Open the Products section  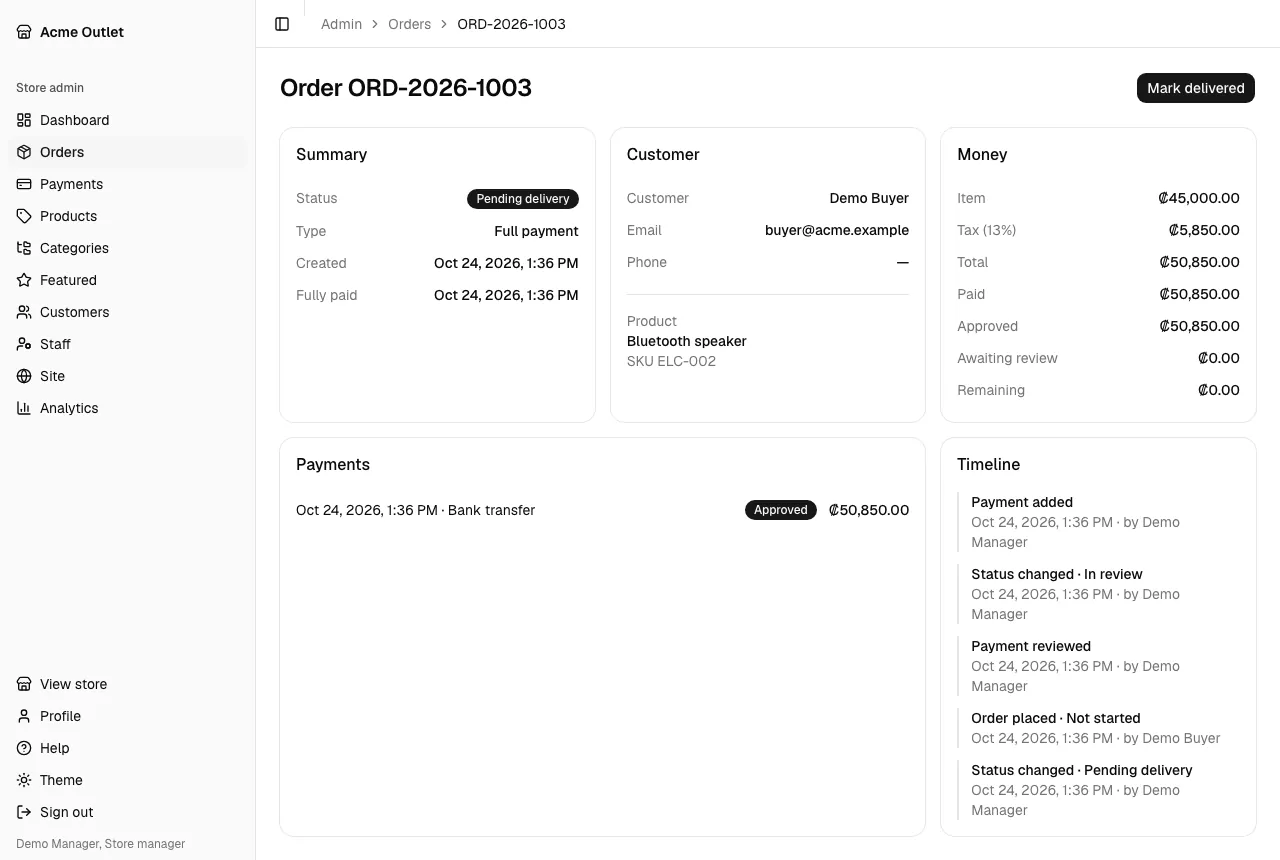(127, 216)
